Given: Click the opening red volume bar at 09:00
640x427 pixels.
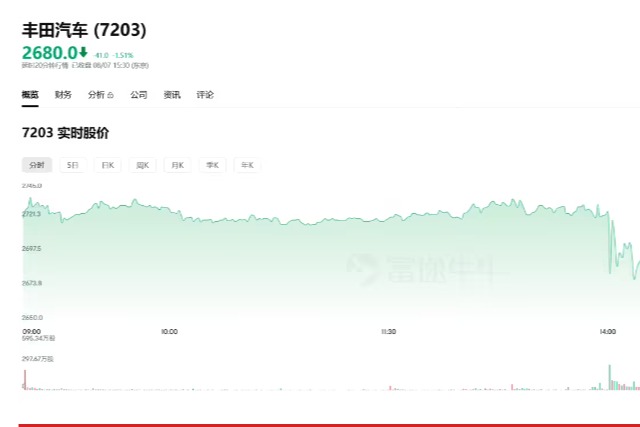Looking at the screenshot, I should [25, 380].
